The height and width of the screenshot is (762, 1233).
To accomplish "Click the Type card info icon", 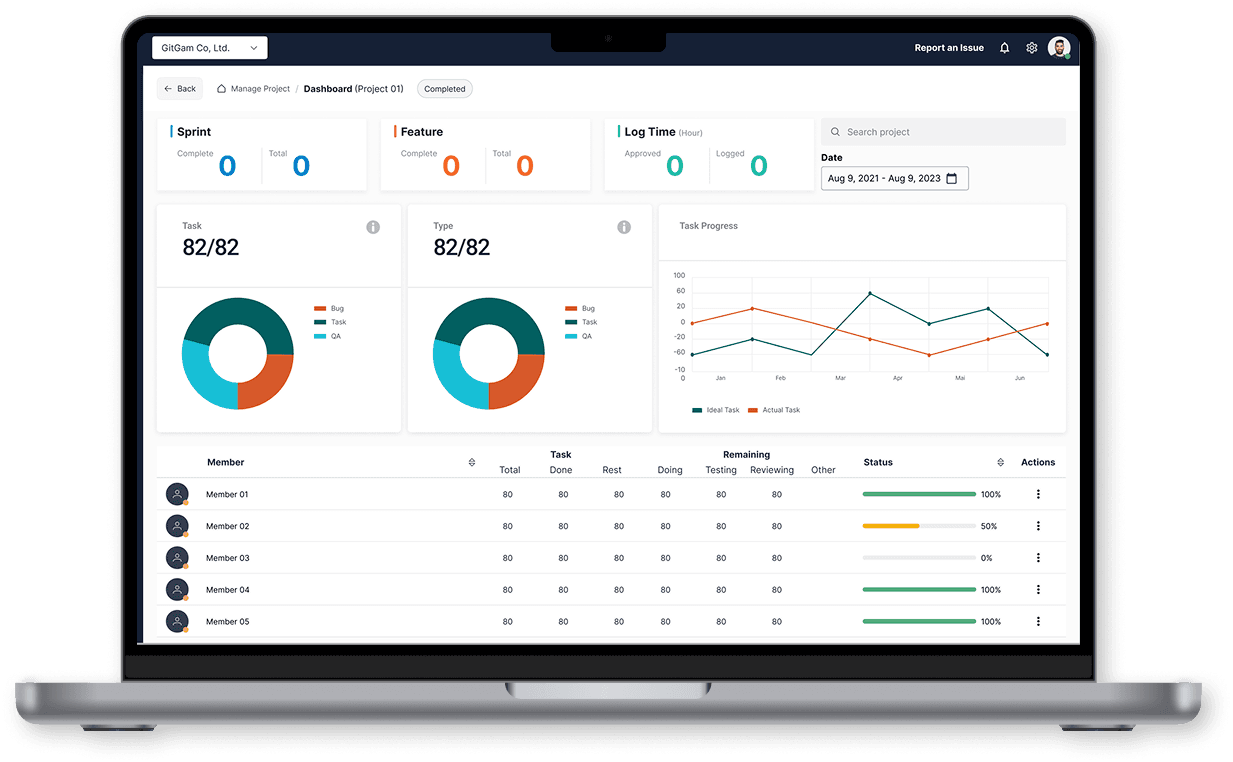I will click(624, 227).
